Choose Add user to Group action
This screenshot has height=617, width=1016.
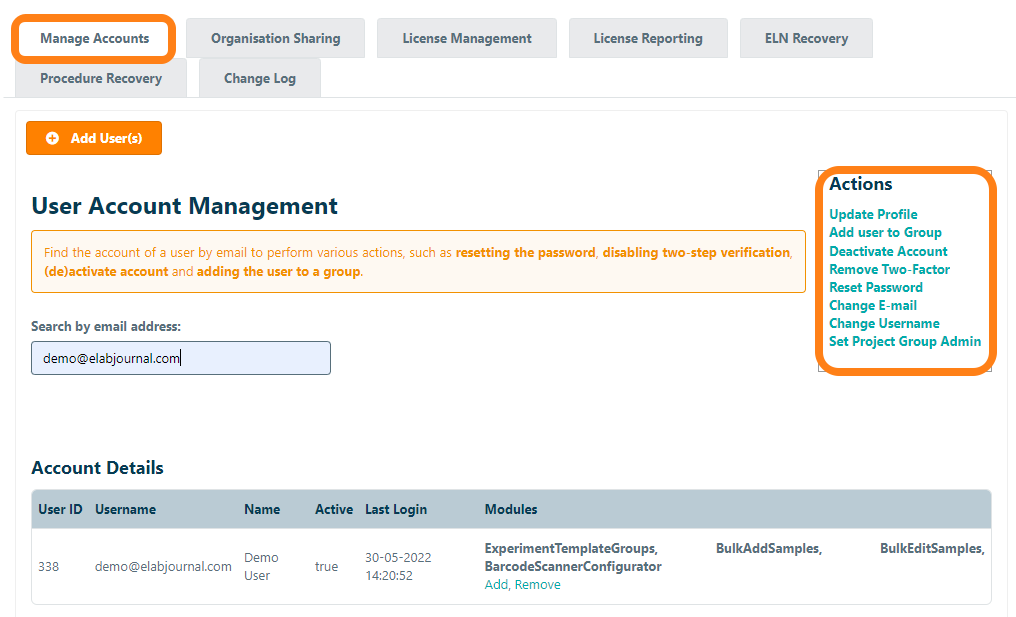[885, 232]
